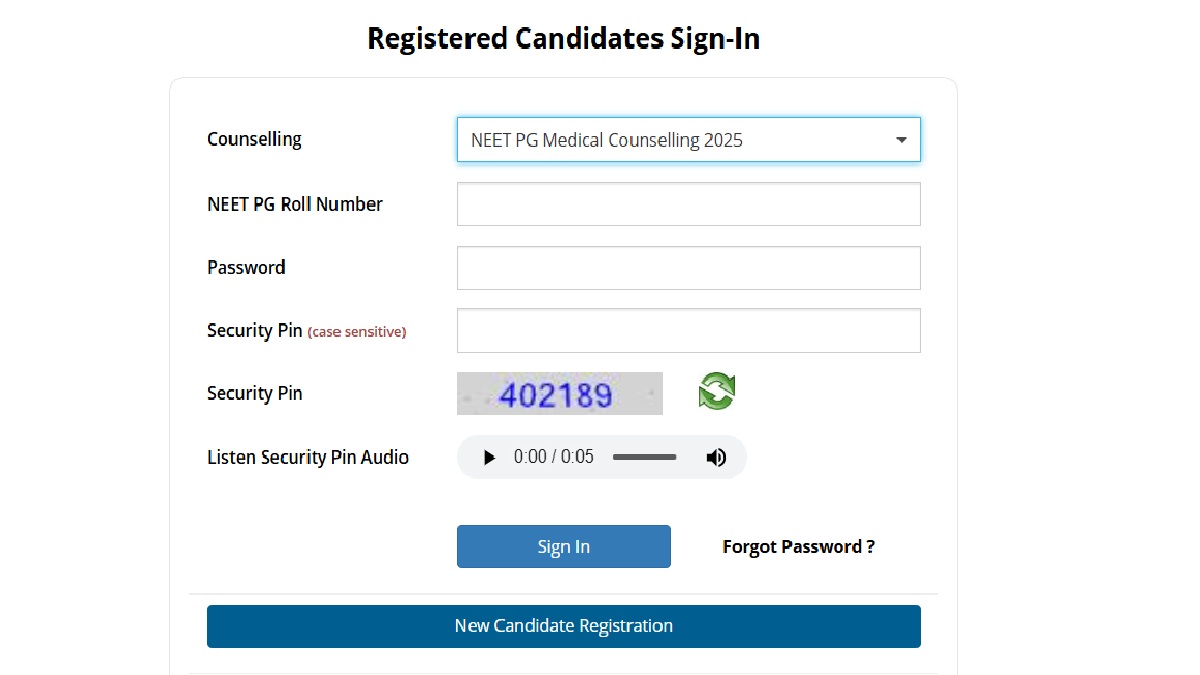Image resolution: width=1200 pixels, height=675 pixels.
Task: Refresh the security pin captcha image
Action: 717,392
